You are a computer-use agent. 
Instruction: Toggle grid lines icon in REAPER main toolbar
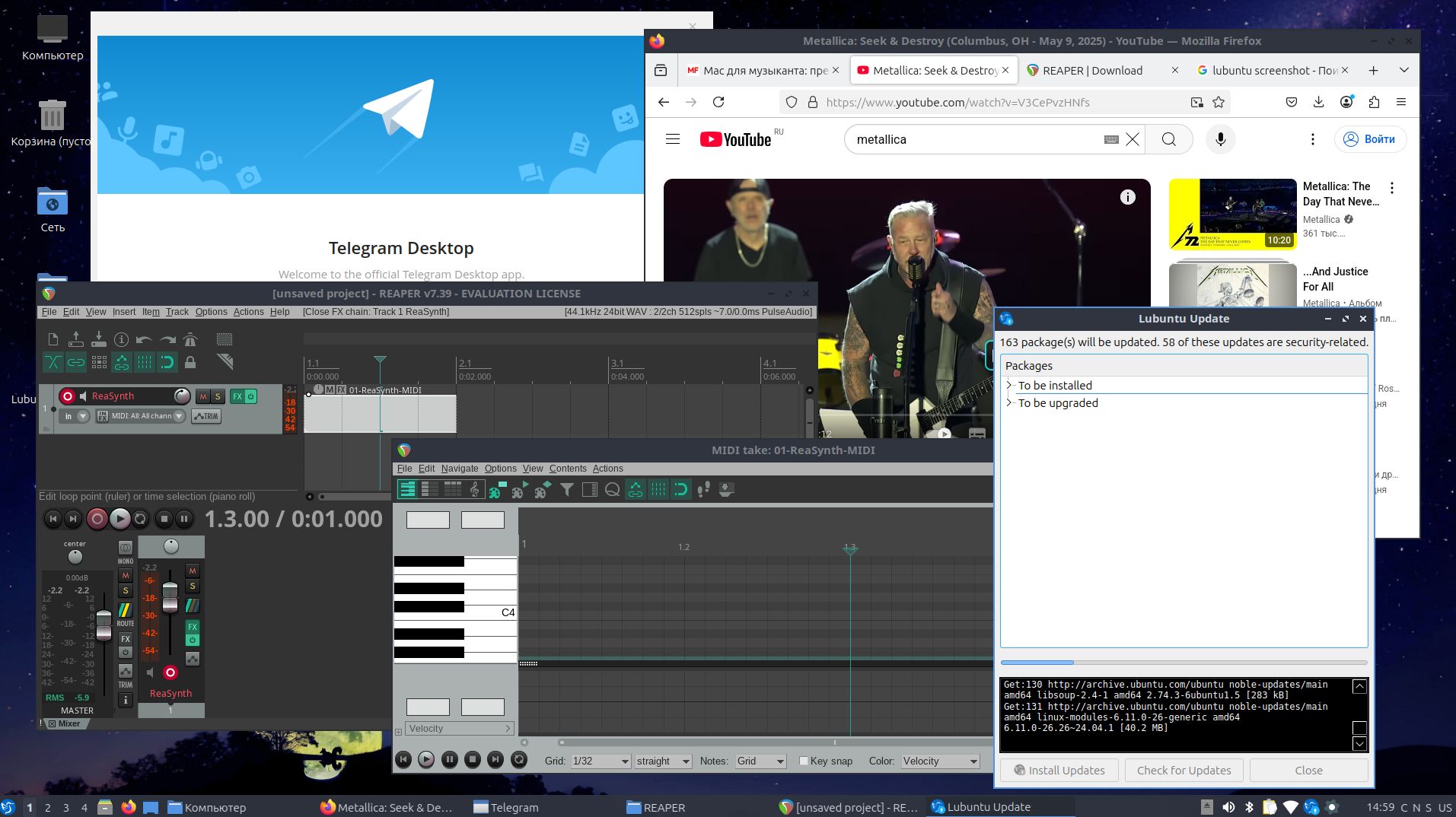pos(144,362)
